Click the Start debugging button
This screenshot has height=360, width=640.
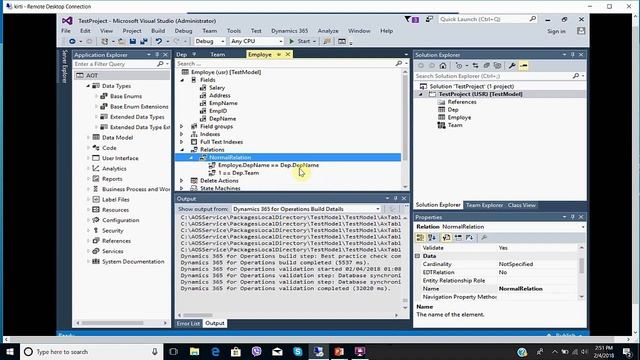[x=300, y=41]
